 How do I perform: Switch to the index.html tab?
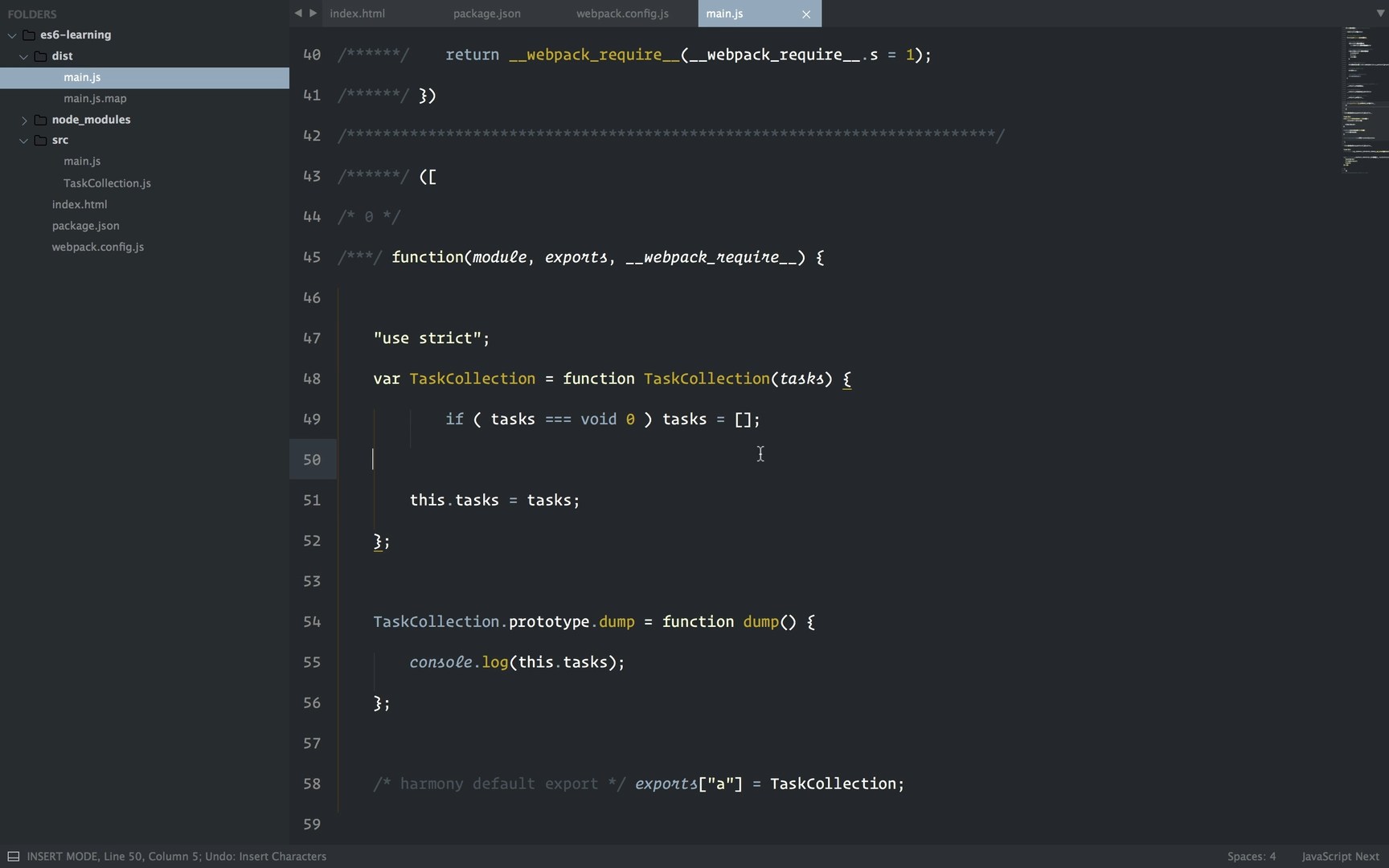pyautogui.click(x=357, y=14)
